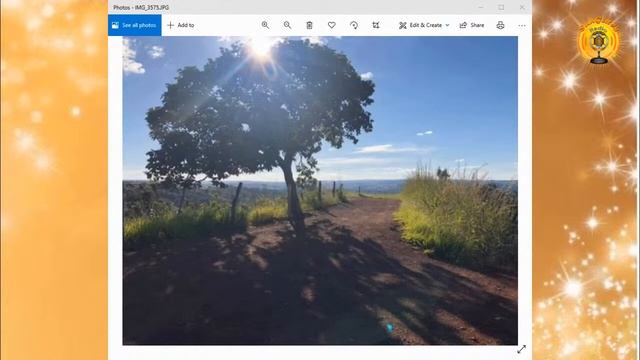The image size is (640, 360).
Task: Zoom out of the photo
Action: 287,25
